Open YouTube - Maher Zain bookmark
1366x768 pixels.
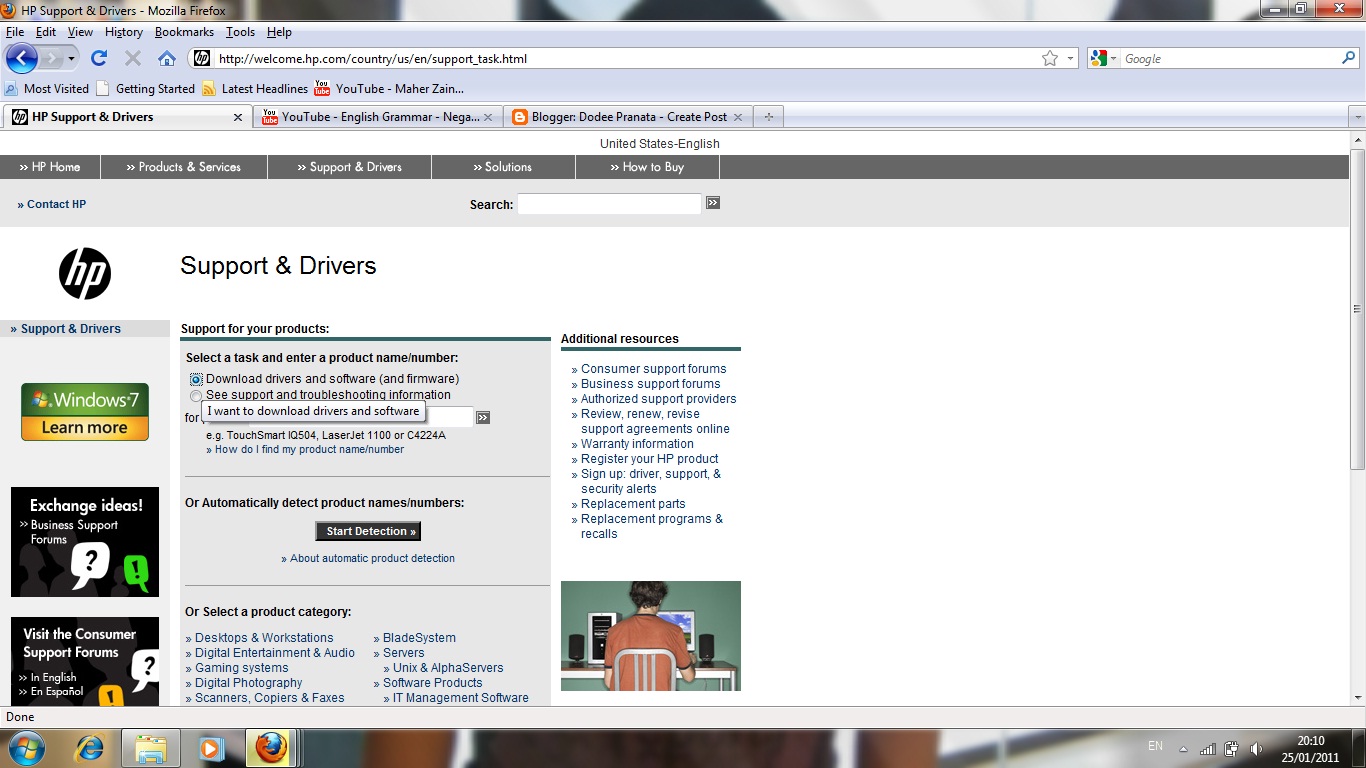coord(389,89)
